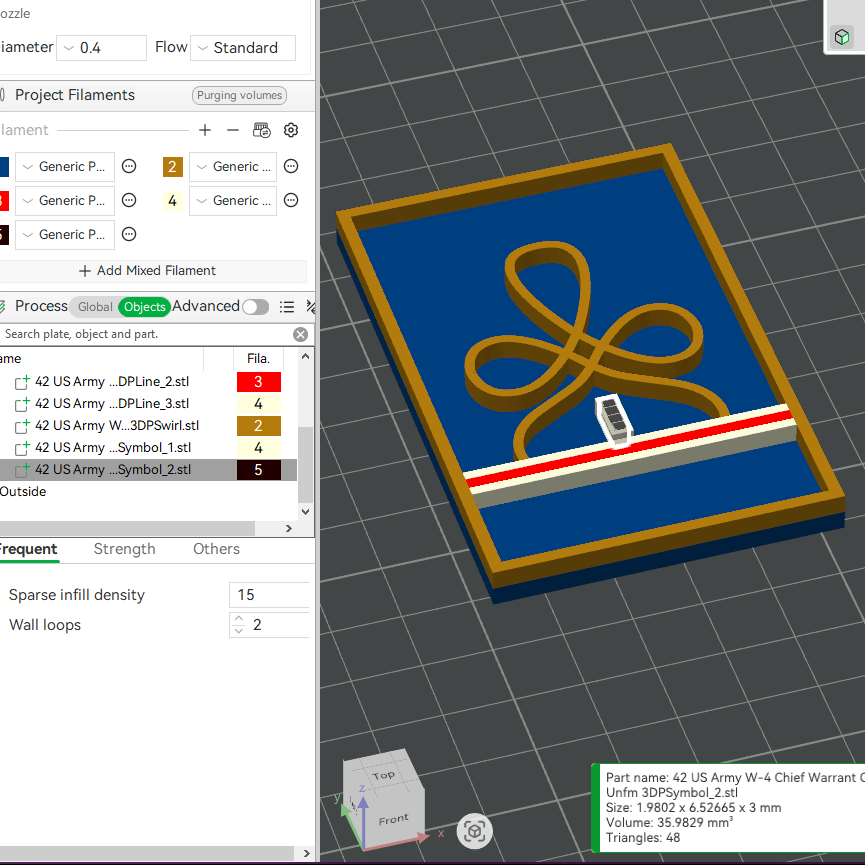Click filament 2 cell of 3DPSwirl.stl
This screenshot has width=865, height=865.
point(259,426)
